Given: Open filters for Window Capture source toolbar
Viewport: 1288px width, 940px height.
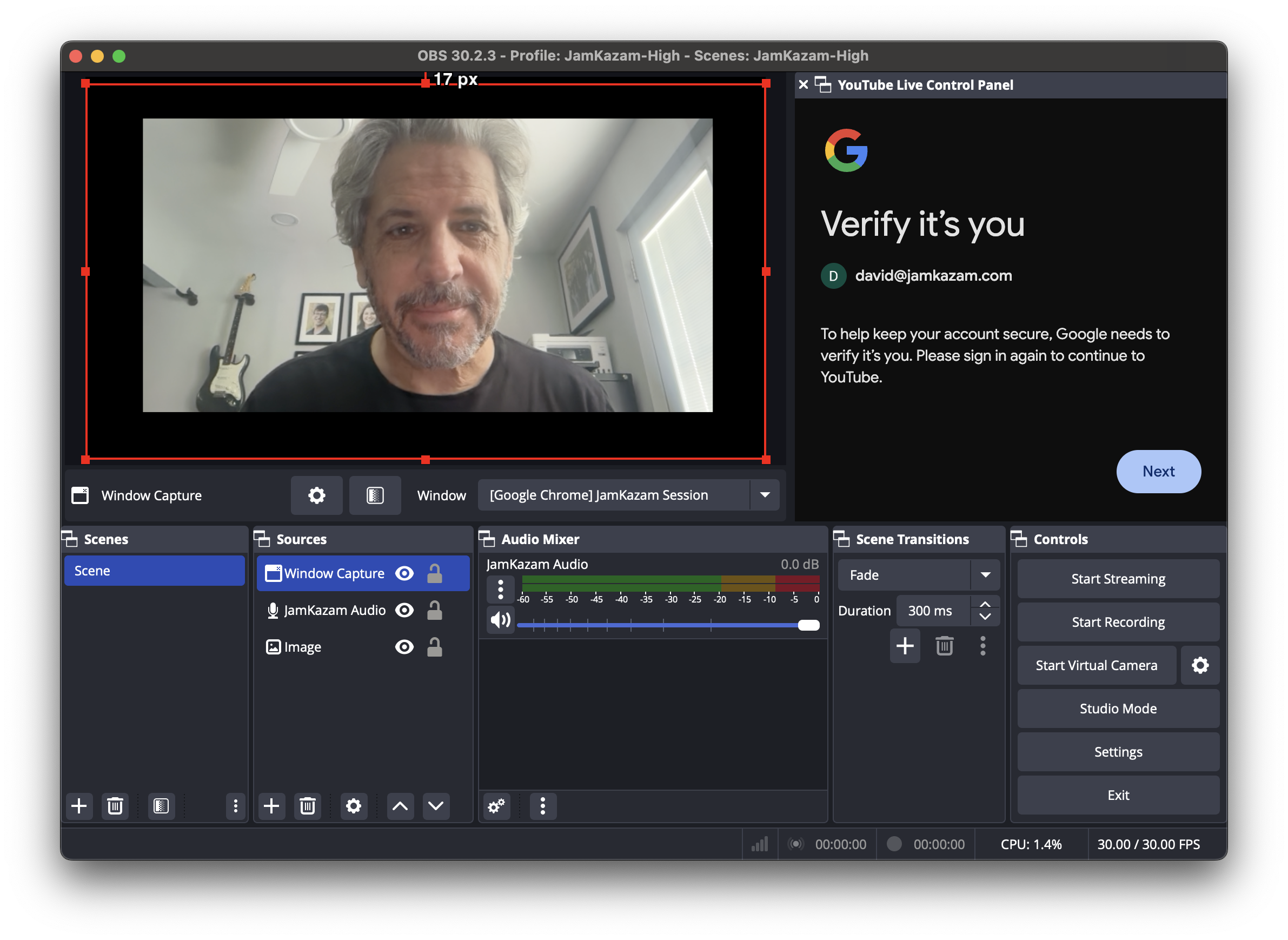Looking at the screenshot, I should 375,495.
